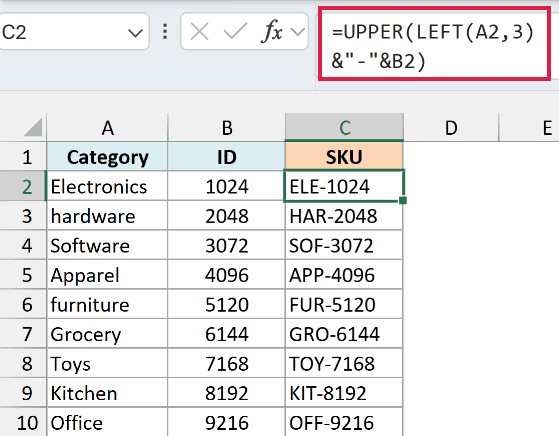
Task: Click the ID header cell
Action: click(226, 157)
